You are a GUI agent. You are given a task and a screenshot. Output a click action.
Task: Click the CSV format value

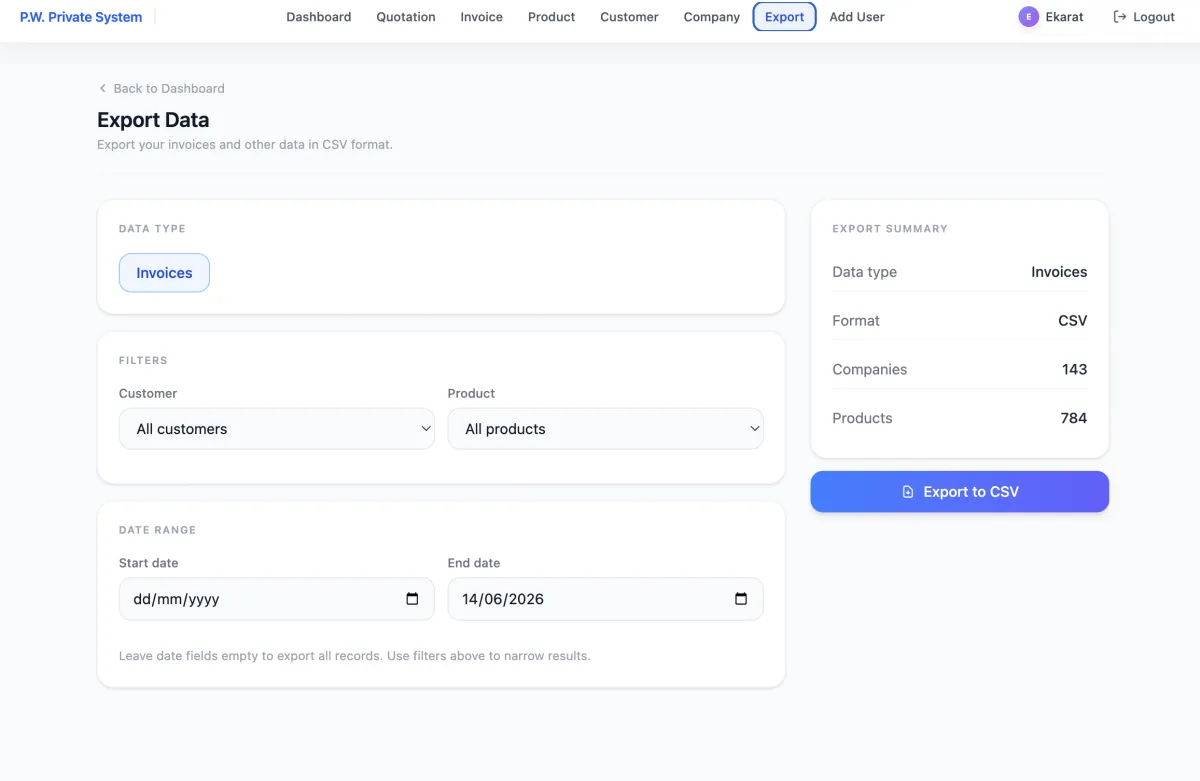pos(1073,321)
